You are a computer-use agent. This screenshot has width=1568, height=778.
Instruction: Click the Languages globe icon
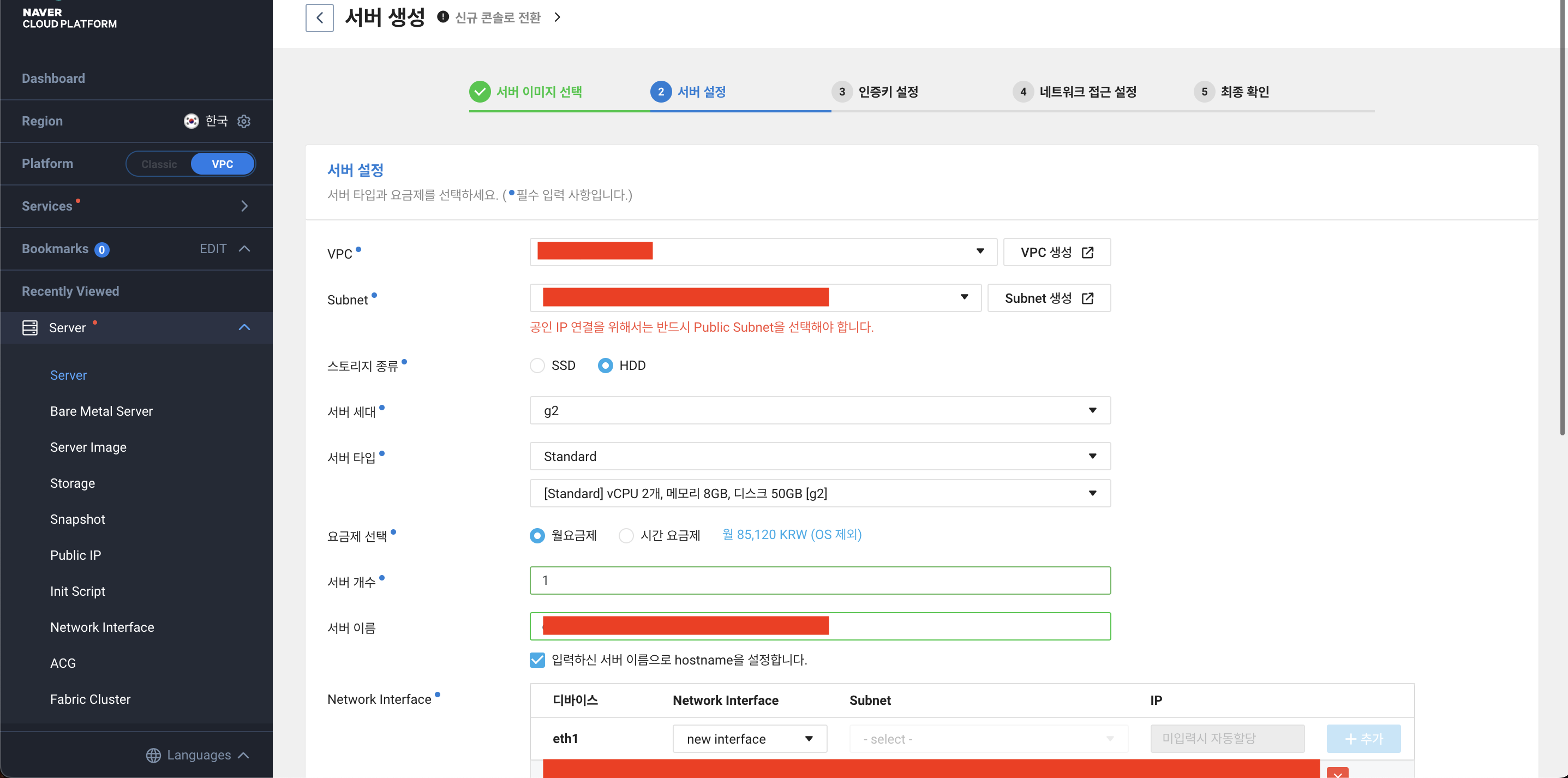(x=153, y=755)
